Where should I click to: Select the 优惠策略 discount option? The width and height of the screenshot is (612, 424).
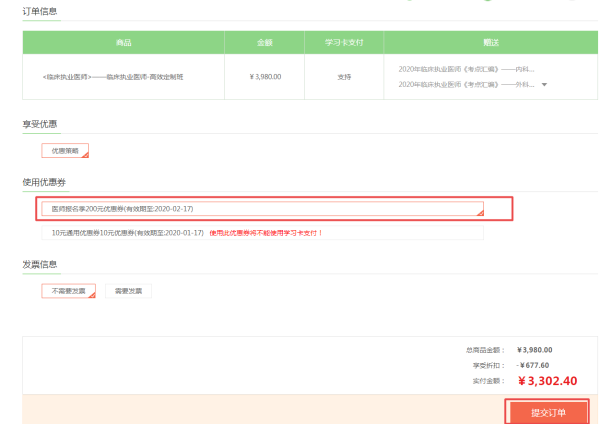pos(65,151)
